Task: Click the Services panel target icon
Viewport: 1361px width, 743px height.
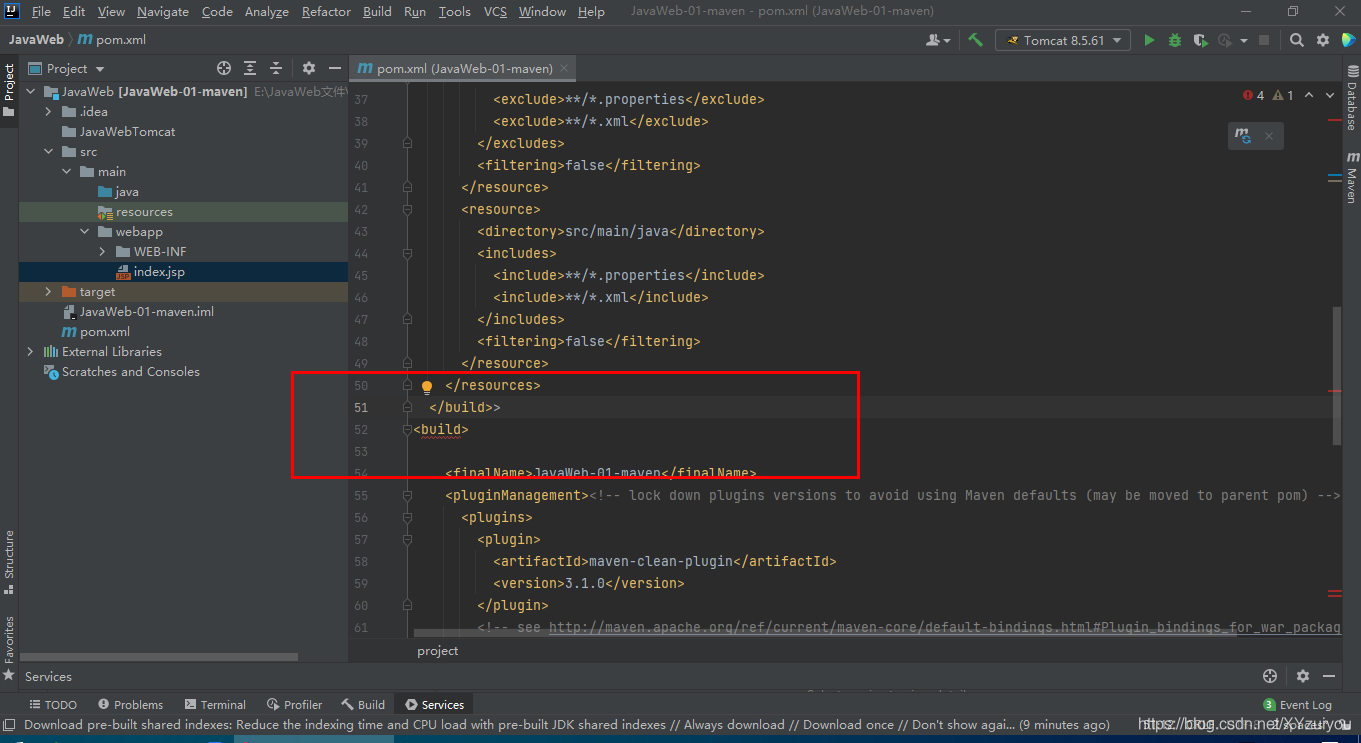Action: pos(1270,676)
